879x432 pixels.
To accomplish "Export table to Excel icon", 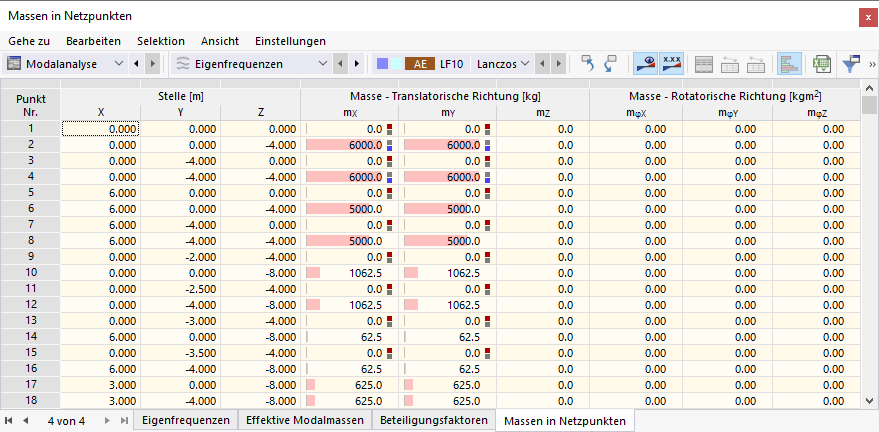I will click(821, 64).
